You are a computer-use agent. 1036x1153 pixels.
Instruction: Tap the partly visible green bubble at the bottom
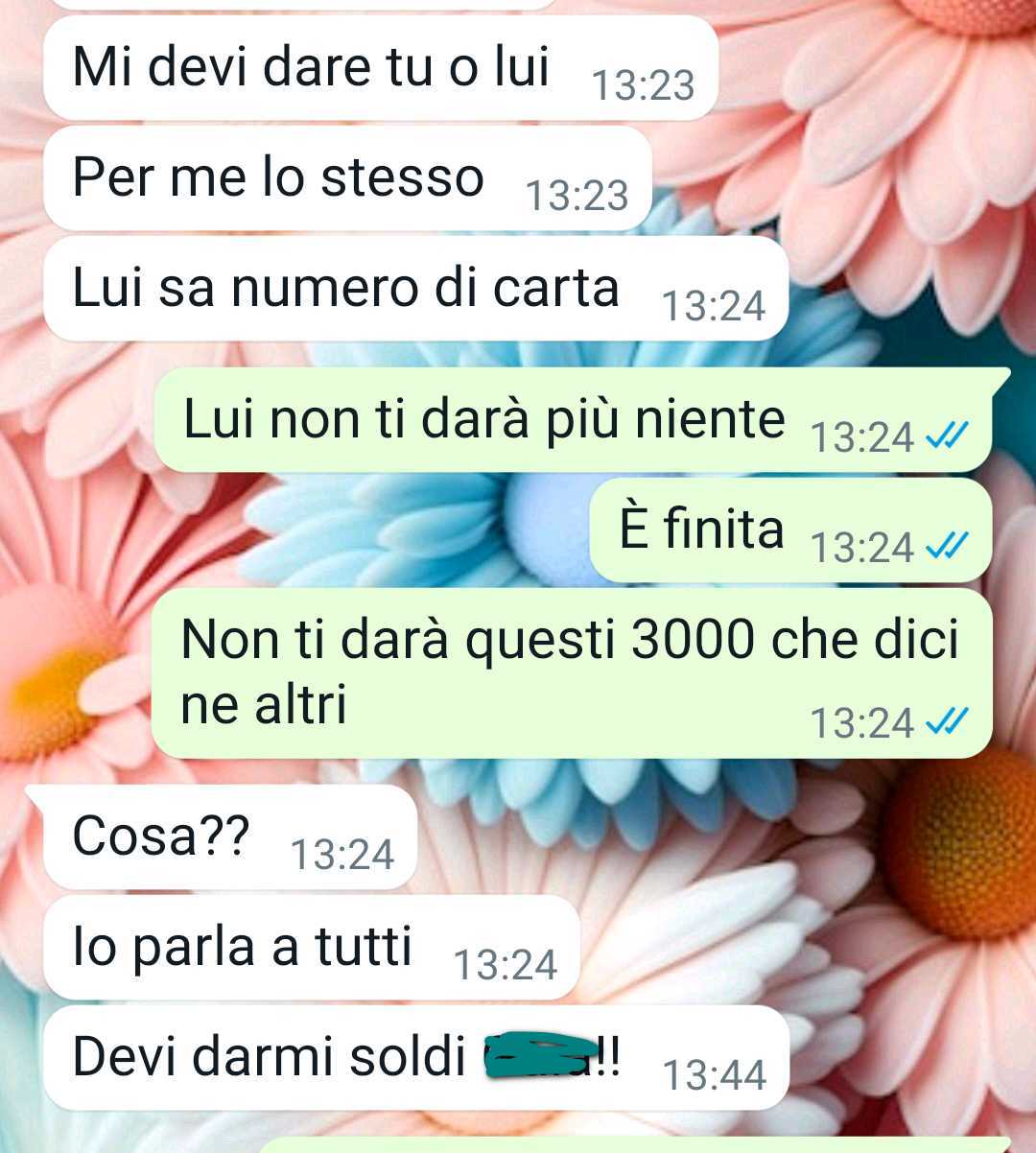(636, 1144)
